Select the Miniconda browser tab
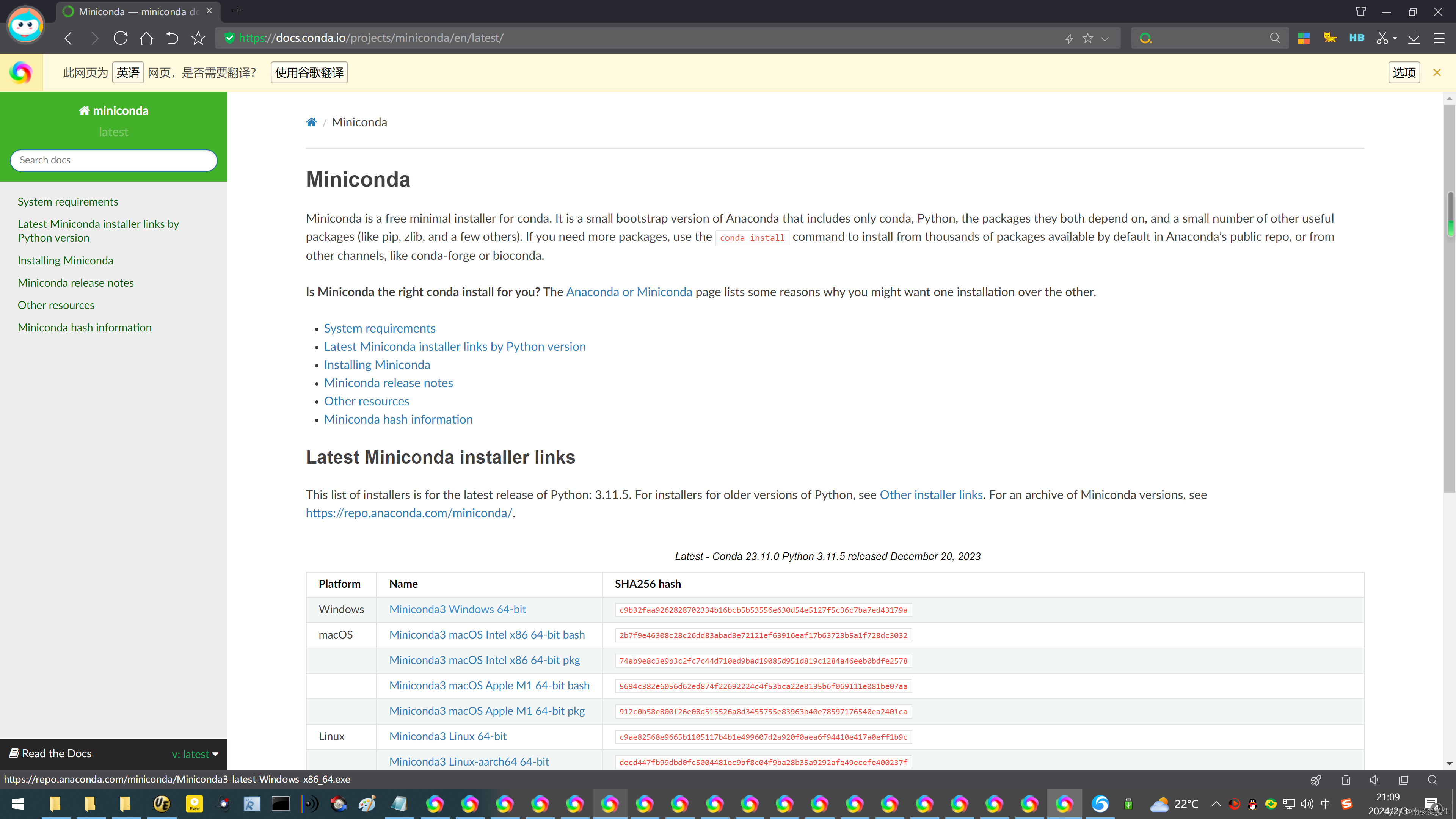The image size is (1456, 819). [x=138, y=11]
